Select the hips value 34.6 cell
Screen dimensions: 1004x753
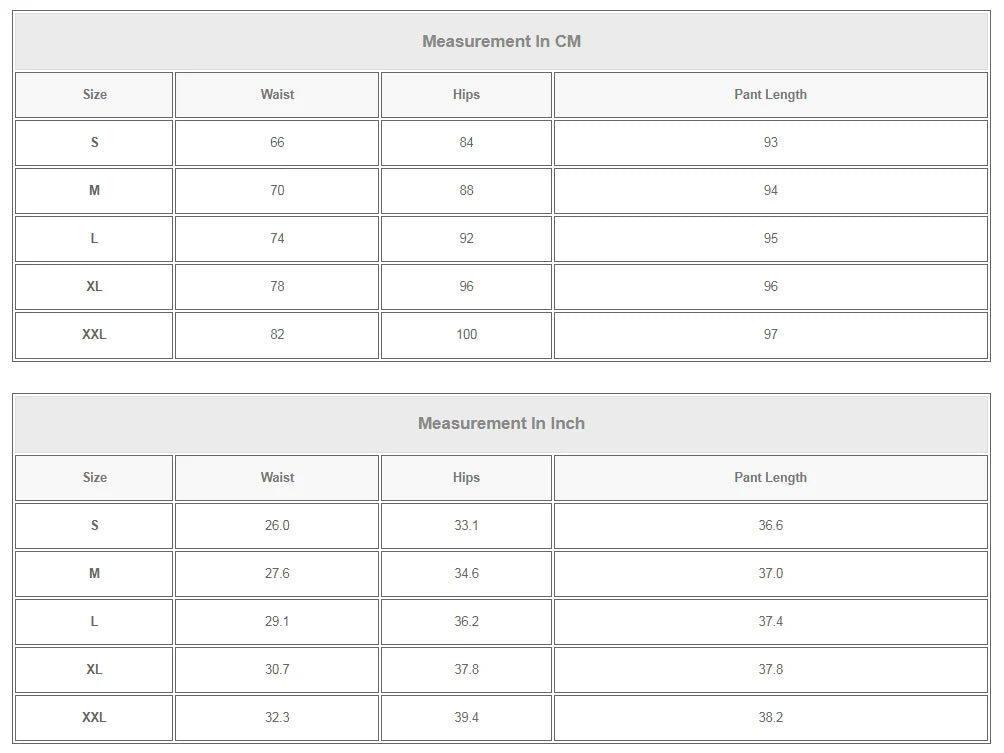[x=466, y=573]
